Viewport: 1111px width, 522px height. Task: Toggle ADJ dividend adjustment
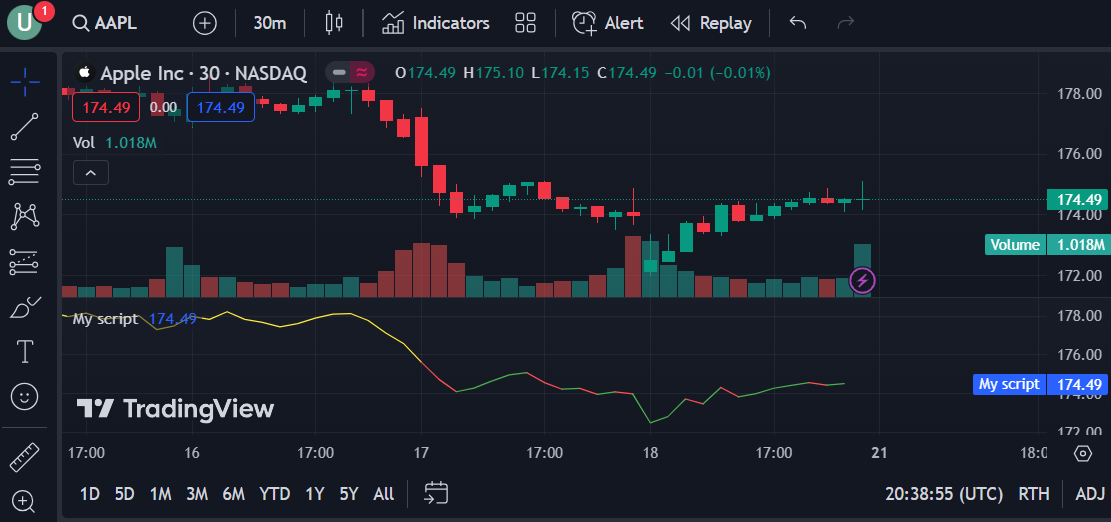1090,494
